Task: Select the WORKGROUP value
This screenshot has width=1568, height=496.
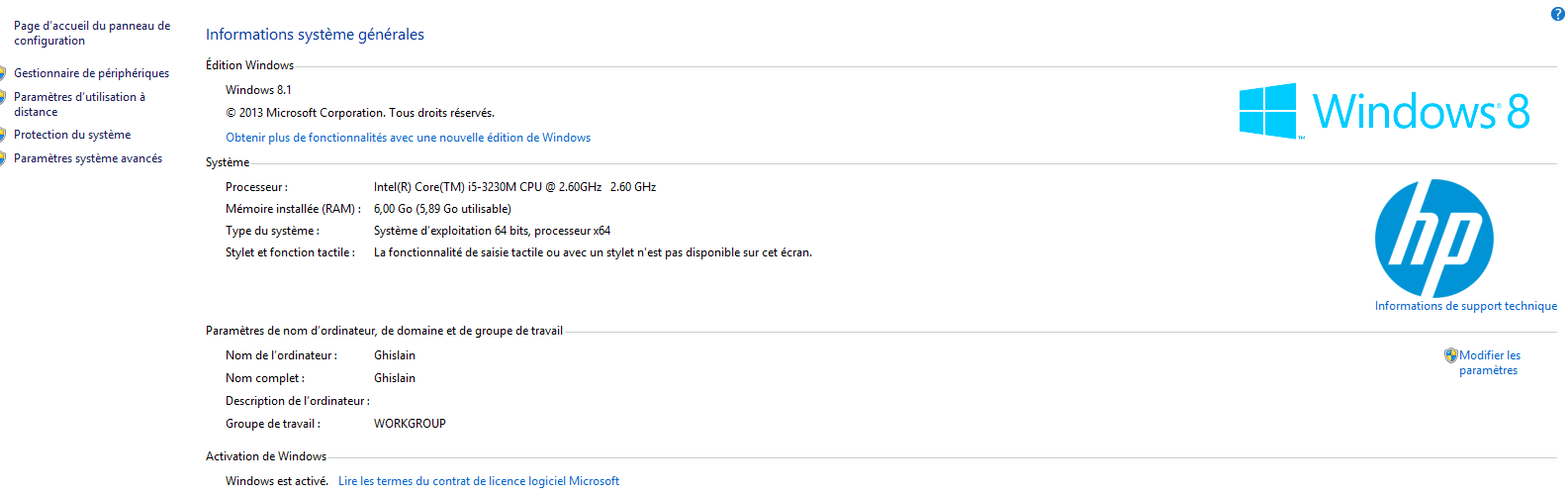Action: (410, 424)
